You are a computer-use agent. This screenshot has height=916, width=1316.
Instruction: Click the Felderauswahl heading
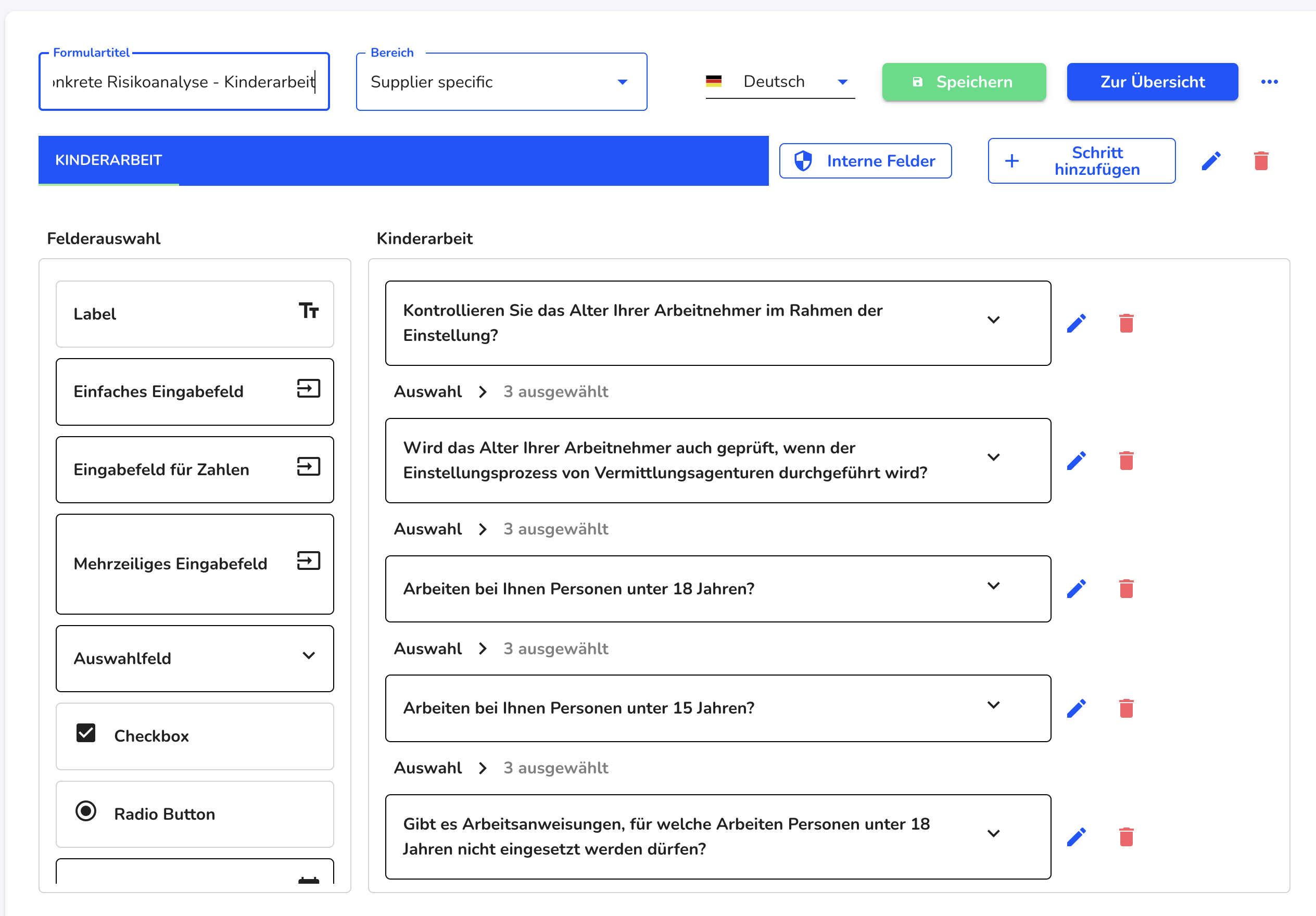[x=103, y=238]
